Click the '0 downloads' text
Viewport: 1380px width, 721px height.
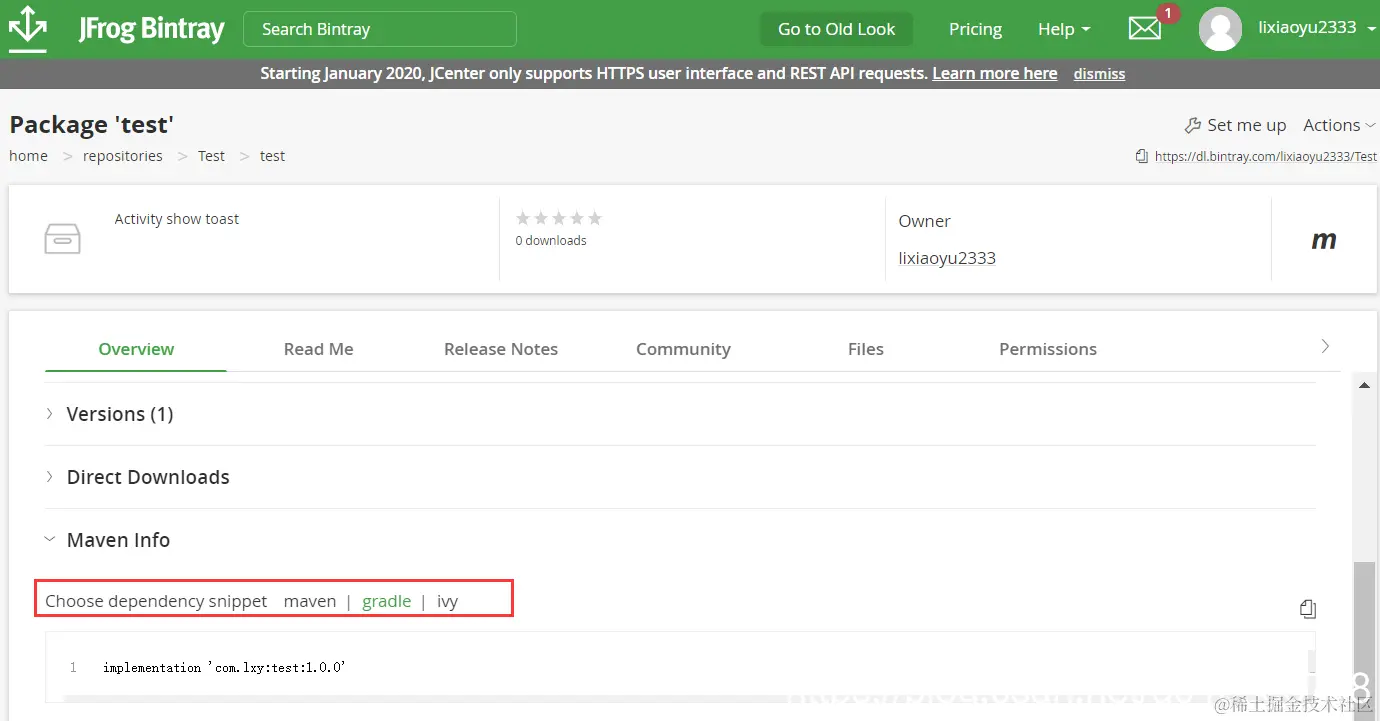coord(551,241)
